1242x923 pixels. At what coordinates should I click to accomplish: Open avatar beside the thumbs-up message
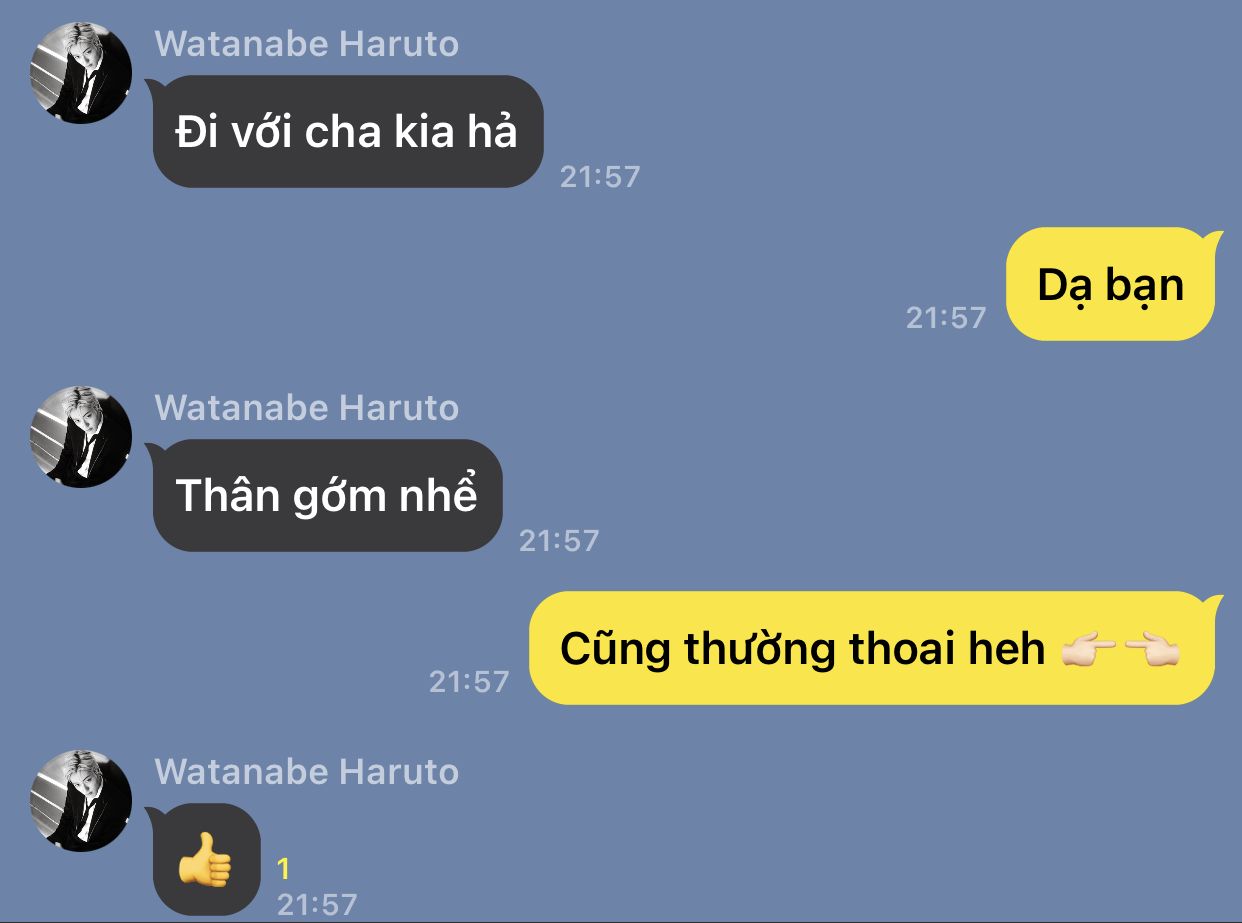click(81, 800)
